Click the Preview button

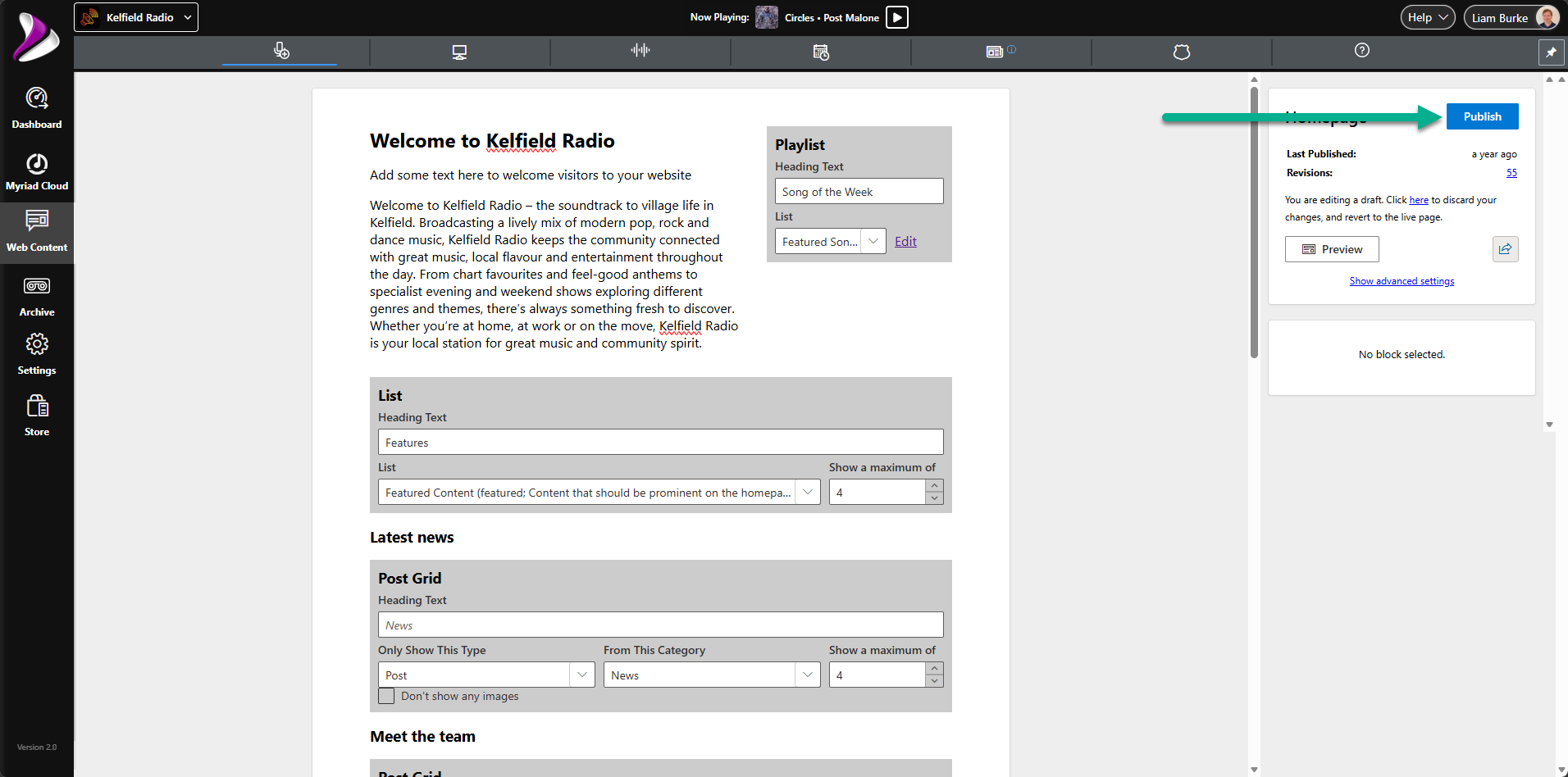pyautogui.click(x=1332, y=249)
